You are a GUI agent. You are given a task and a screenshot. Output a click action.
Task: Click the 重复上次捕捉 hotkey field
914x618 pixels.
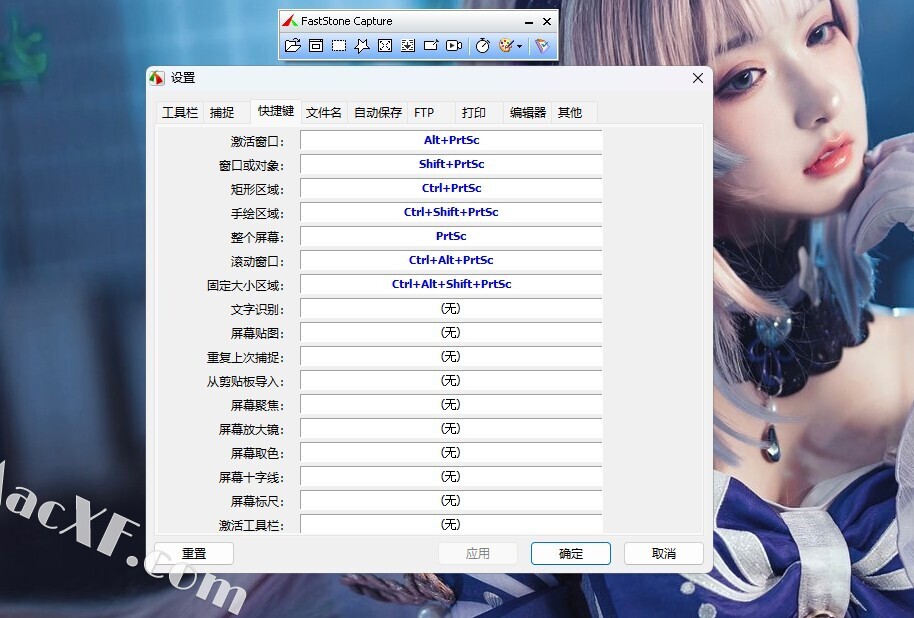[x=451, y=356]
